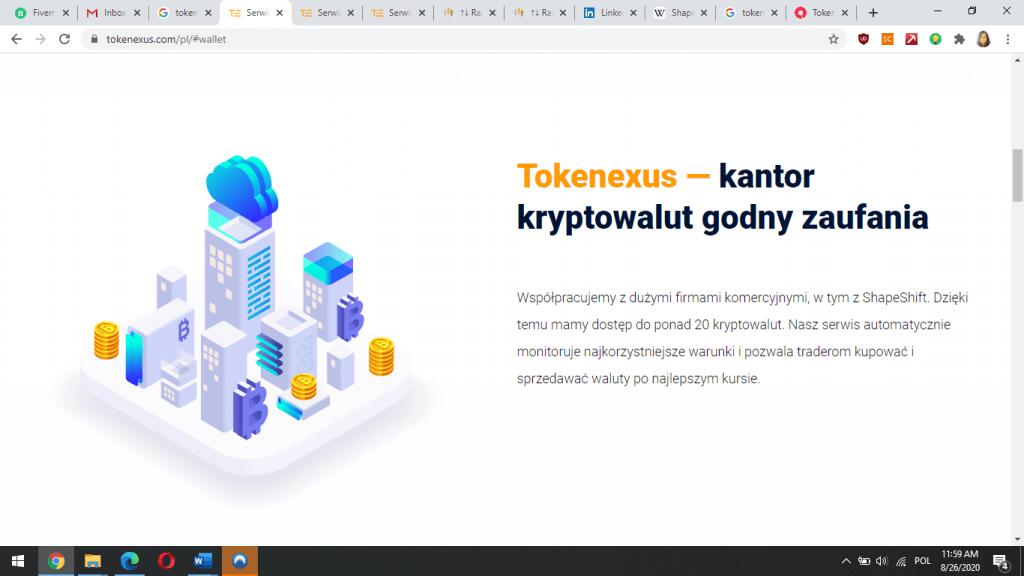Open the notification action center

[1000, 561]
